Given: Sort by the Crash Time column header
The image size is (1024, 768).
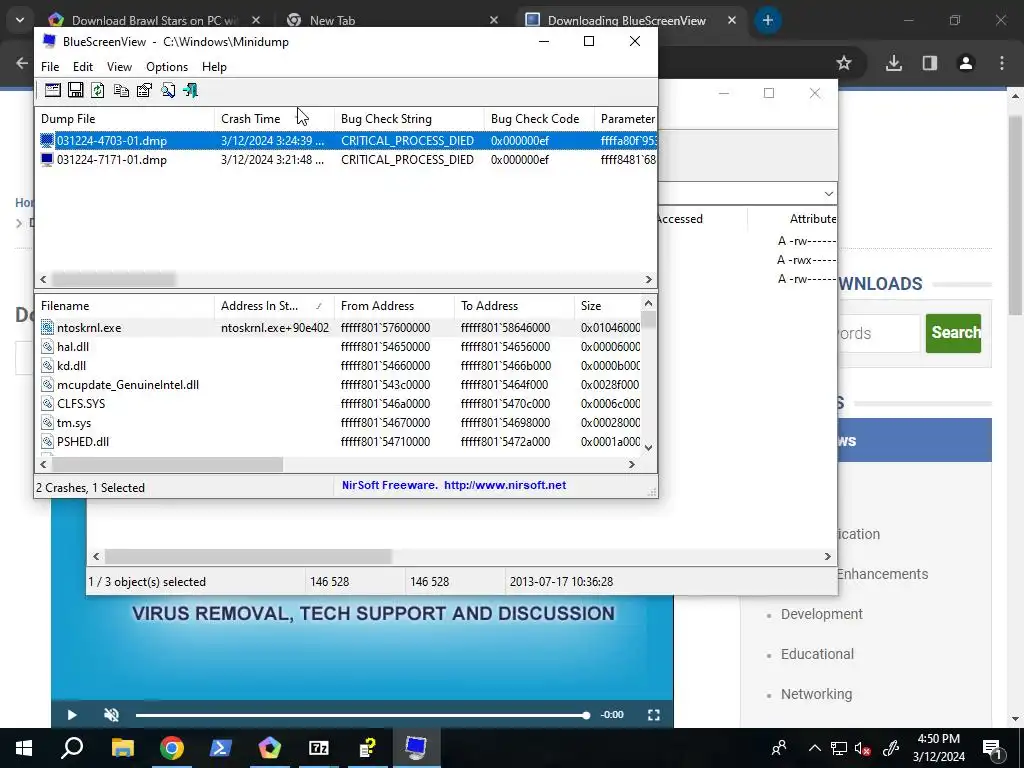Looking at the screenshot, I should [274, 119].
